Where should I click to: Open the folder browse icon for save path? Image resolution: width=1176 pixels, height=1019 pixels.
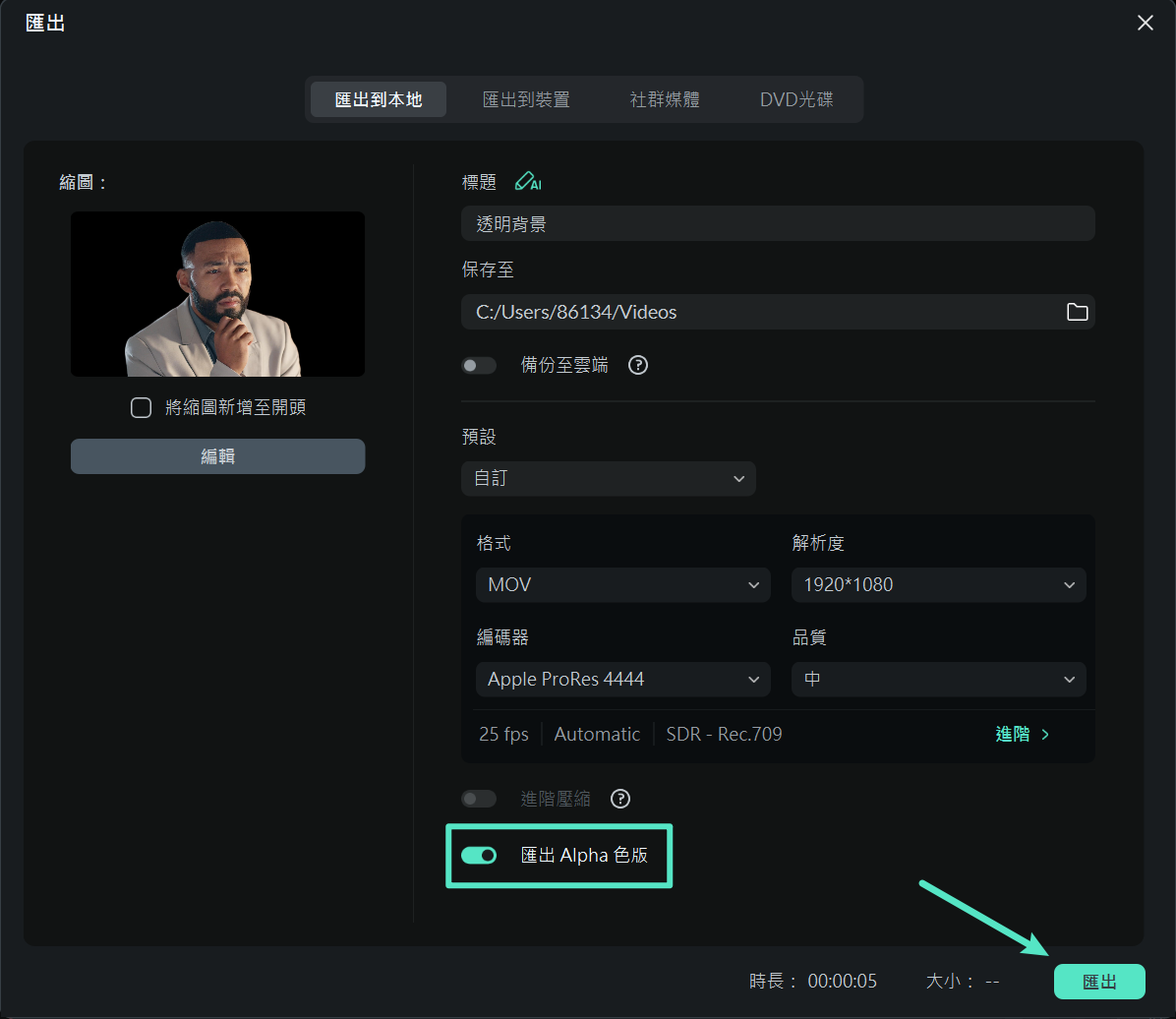(1077, 312)
